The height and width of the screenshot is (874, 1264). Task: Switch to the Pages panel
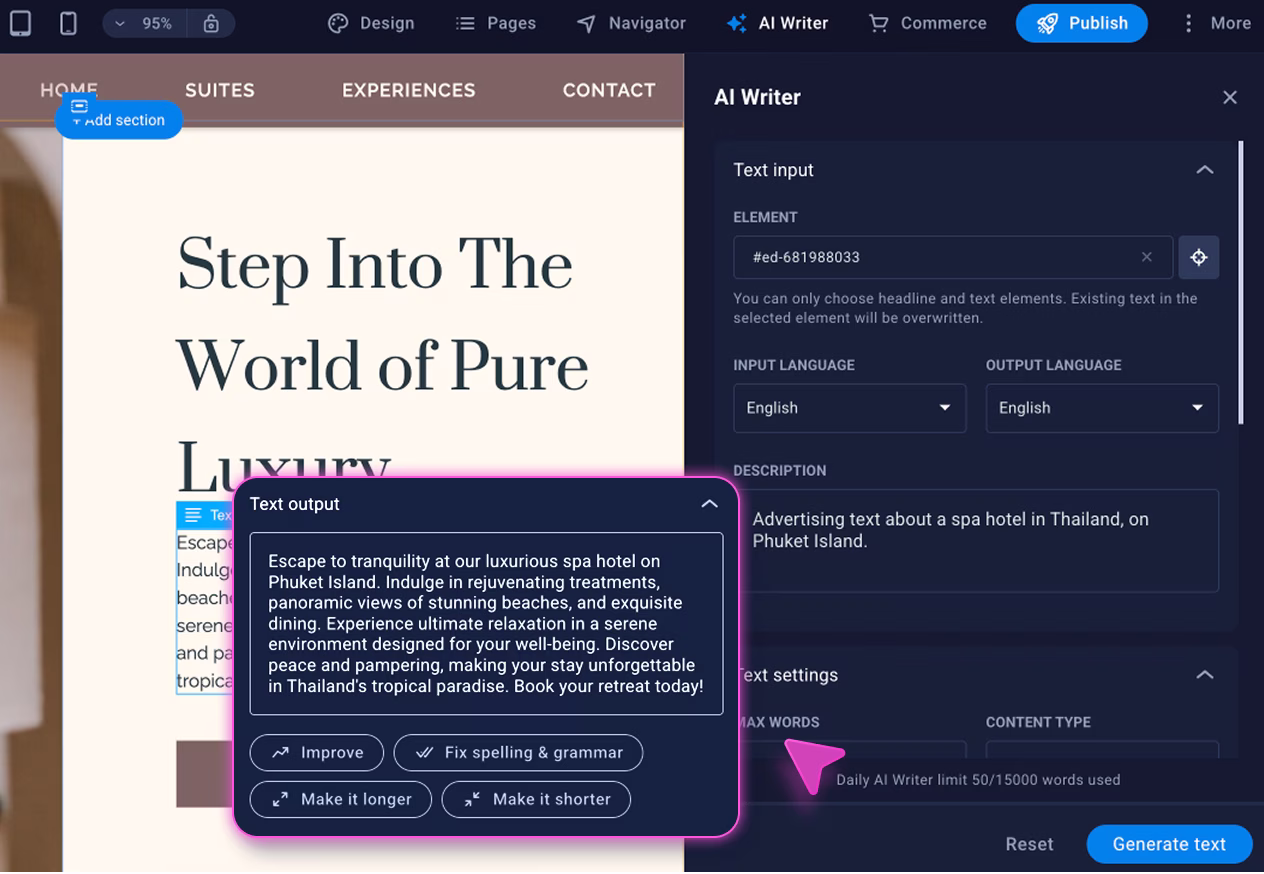click(495, 22)
